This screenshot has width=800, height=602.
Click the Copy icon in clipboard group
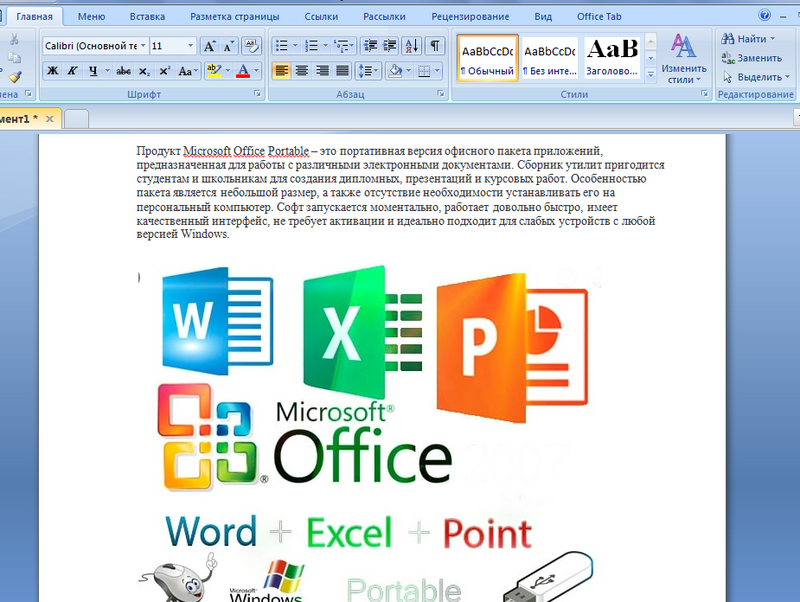click(14, 57)
